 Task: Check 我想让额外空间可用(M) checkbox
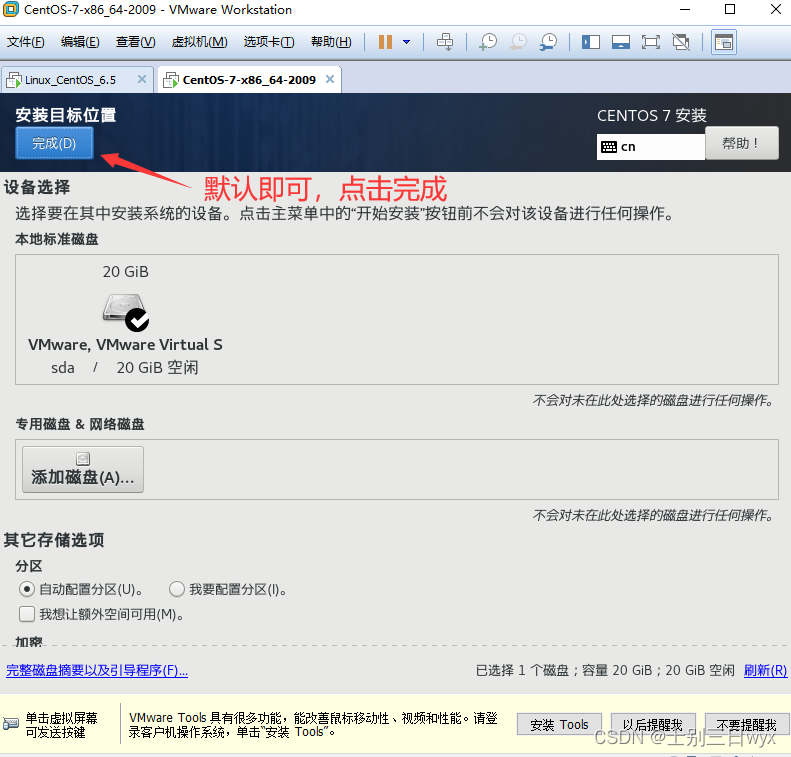tap(27, 614)
